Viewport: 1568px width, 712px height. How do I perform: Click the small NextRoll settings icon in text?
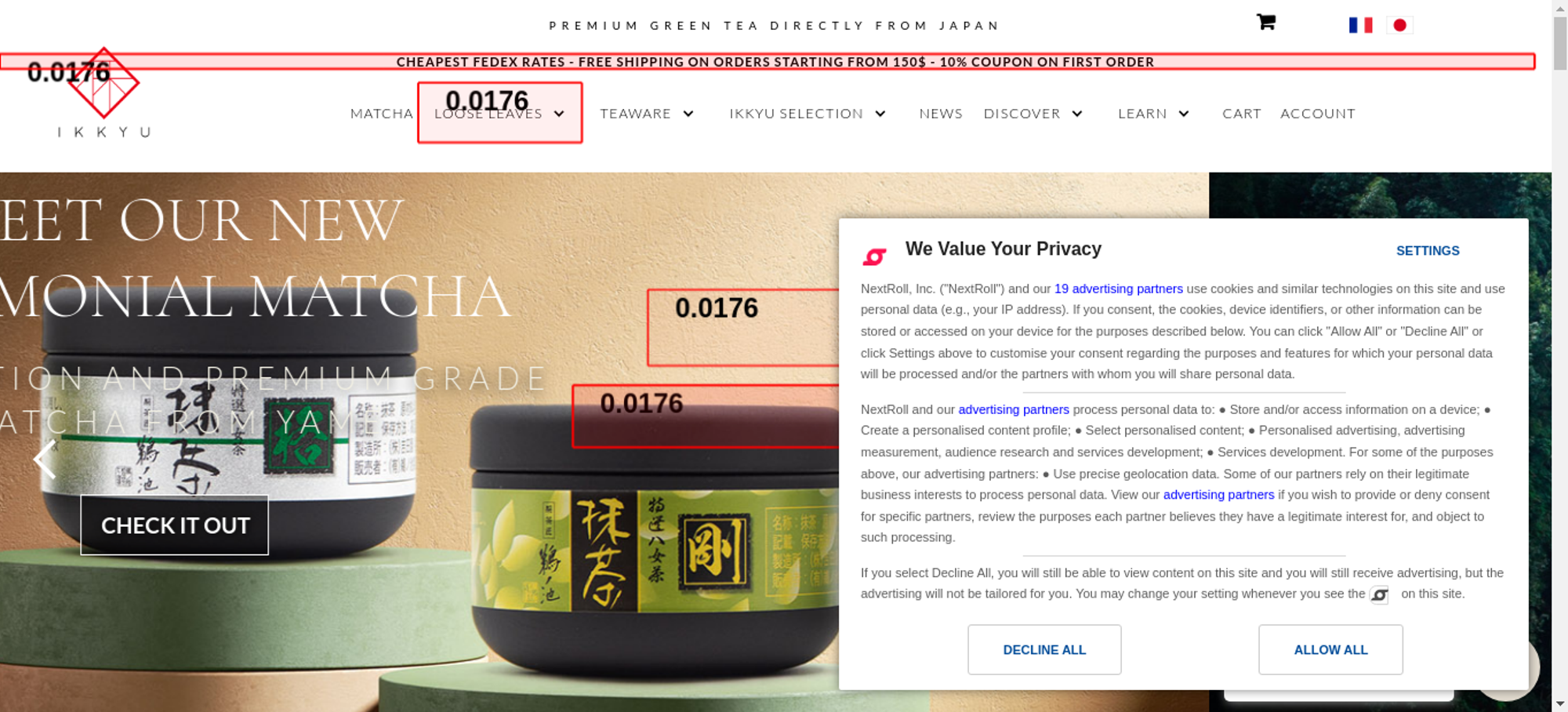coord(1379,595)
